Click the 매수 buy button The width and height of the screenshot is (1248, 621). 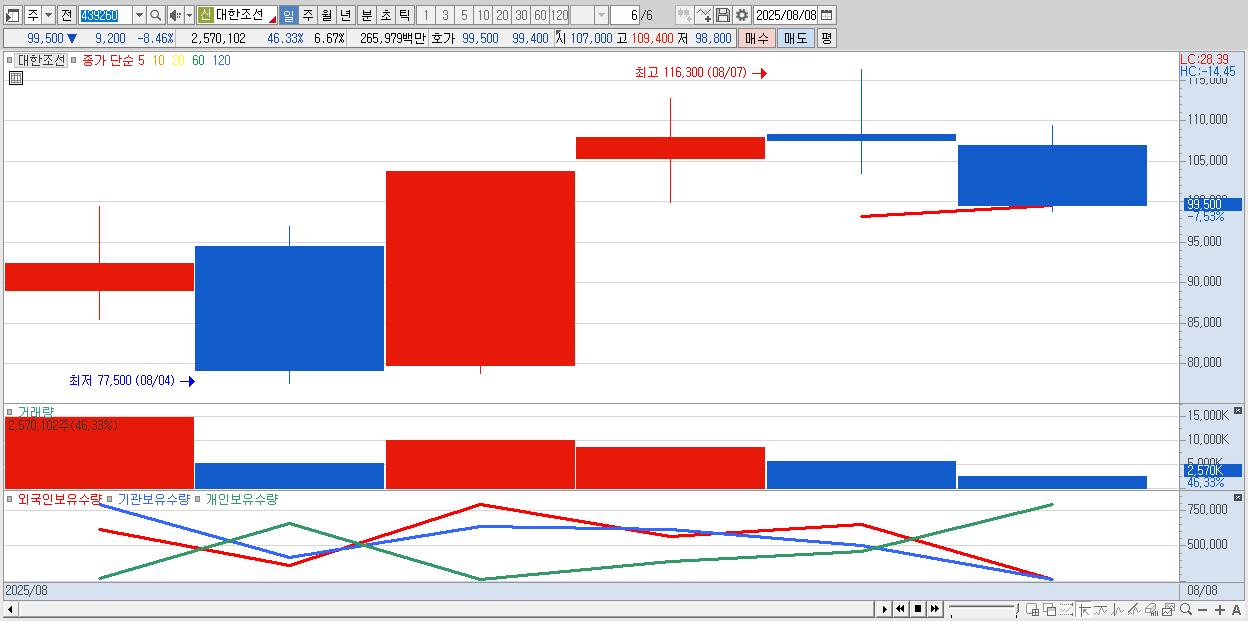click(x=756, y=38)
